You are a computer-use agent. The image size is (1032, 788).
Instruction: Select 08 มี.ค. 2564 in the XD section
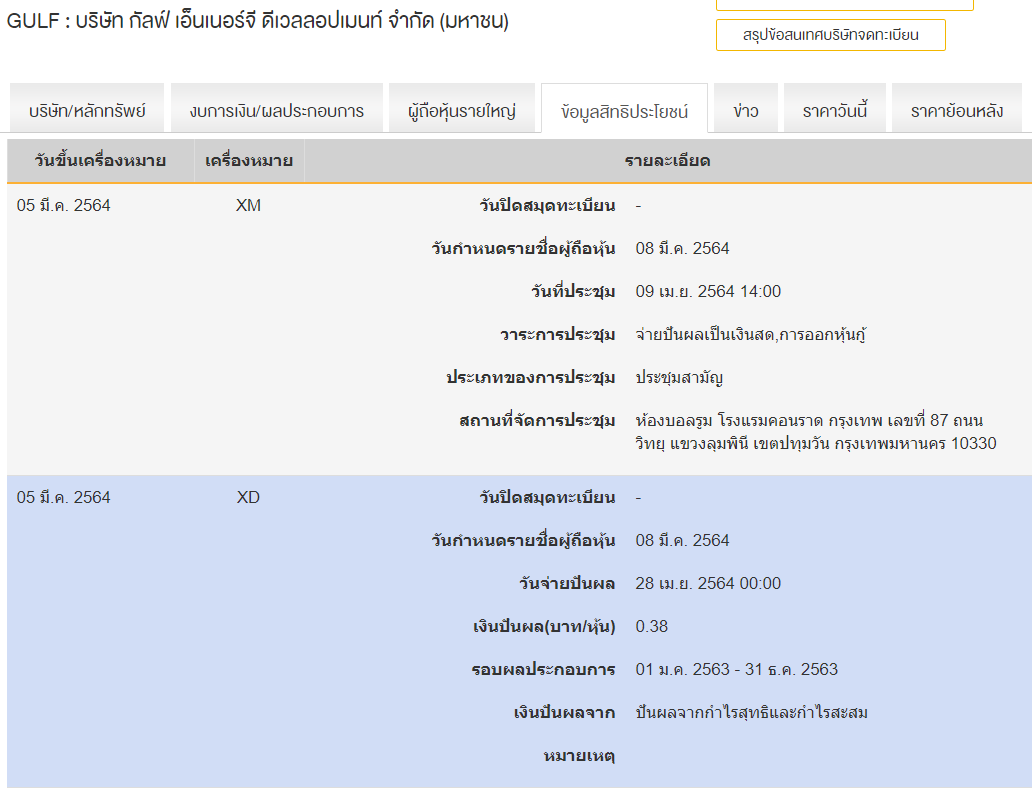(x=683, y=540)
